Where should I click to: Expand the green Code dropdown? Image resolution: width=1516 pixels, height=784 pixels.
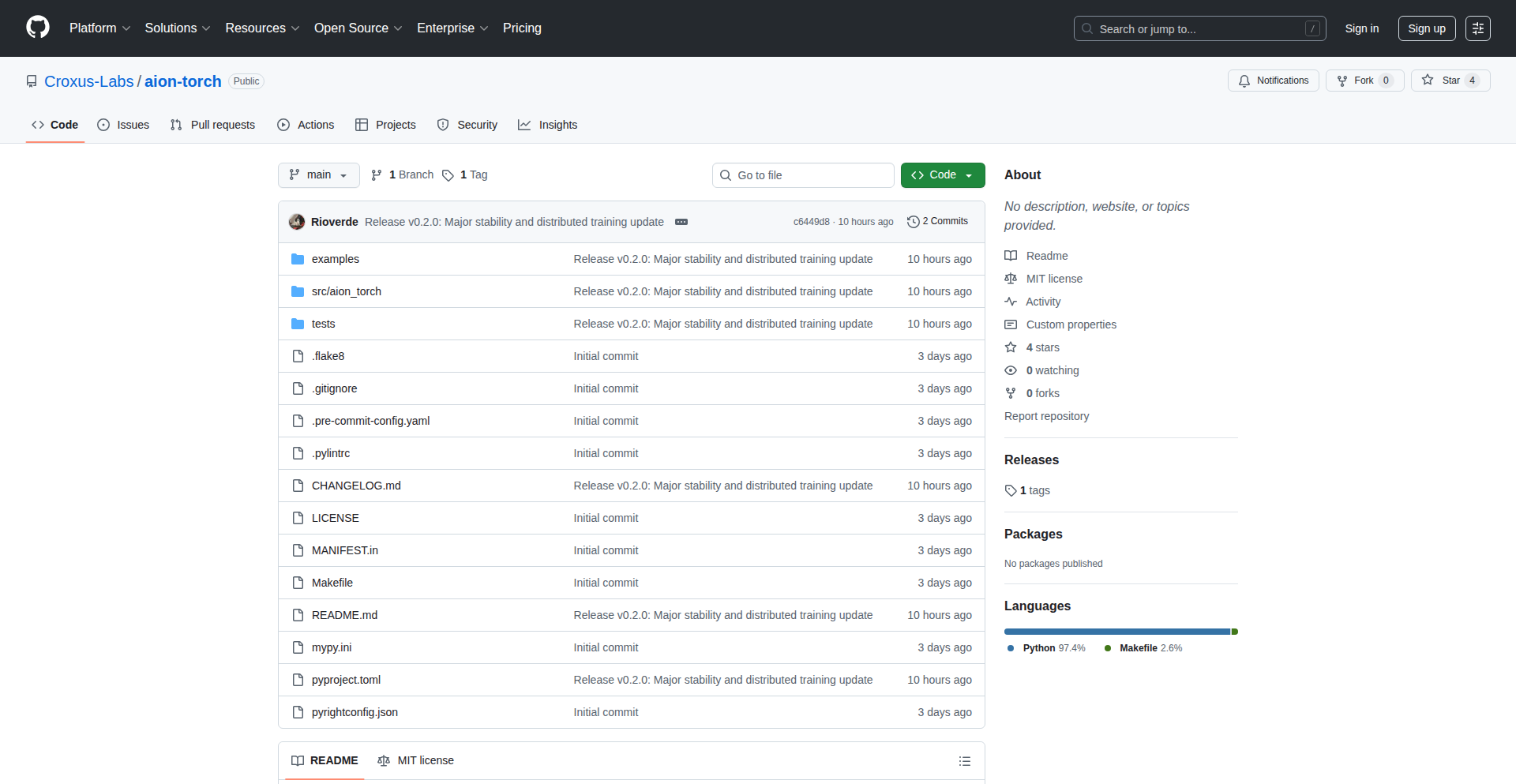tap(942, 175)
